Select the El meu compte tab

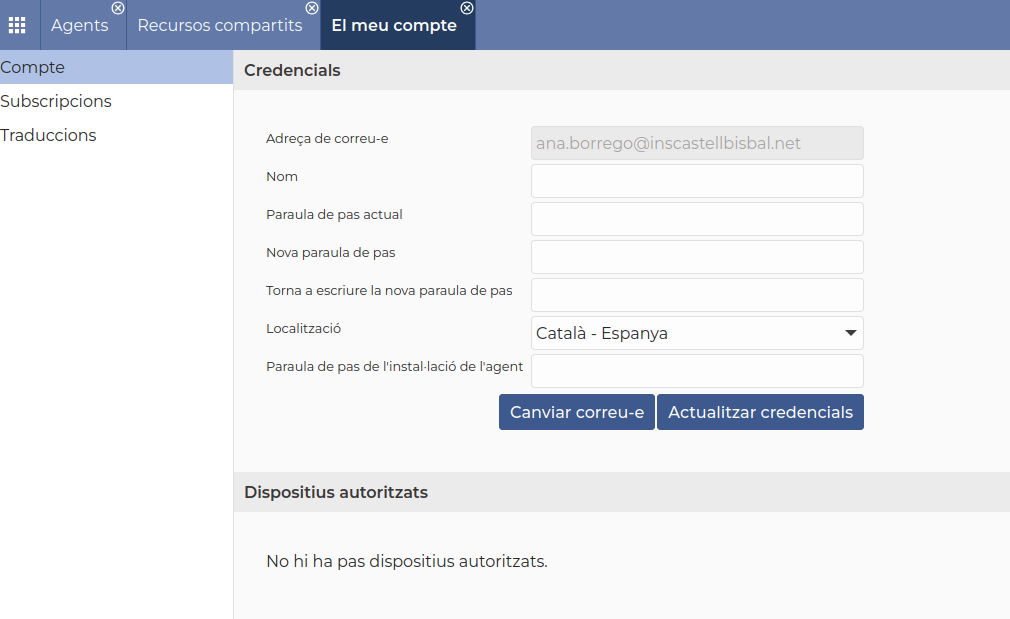(393, 26)
